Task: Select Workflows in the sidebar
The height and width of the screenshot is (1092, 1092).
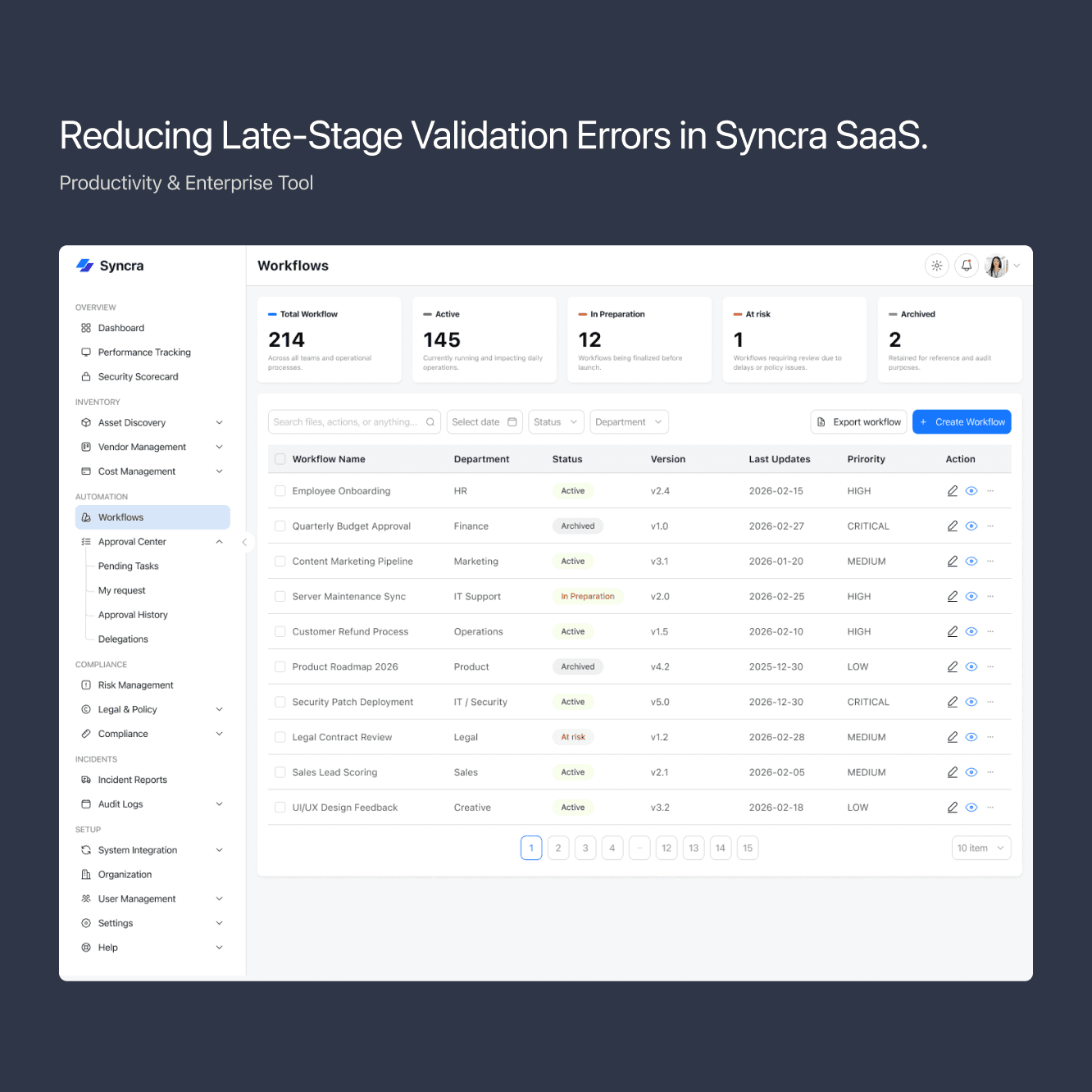Action: click(152, 517)
